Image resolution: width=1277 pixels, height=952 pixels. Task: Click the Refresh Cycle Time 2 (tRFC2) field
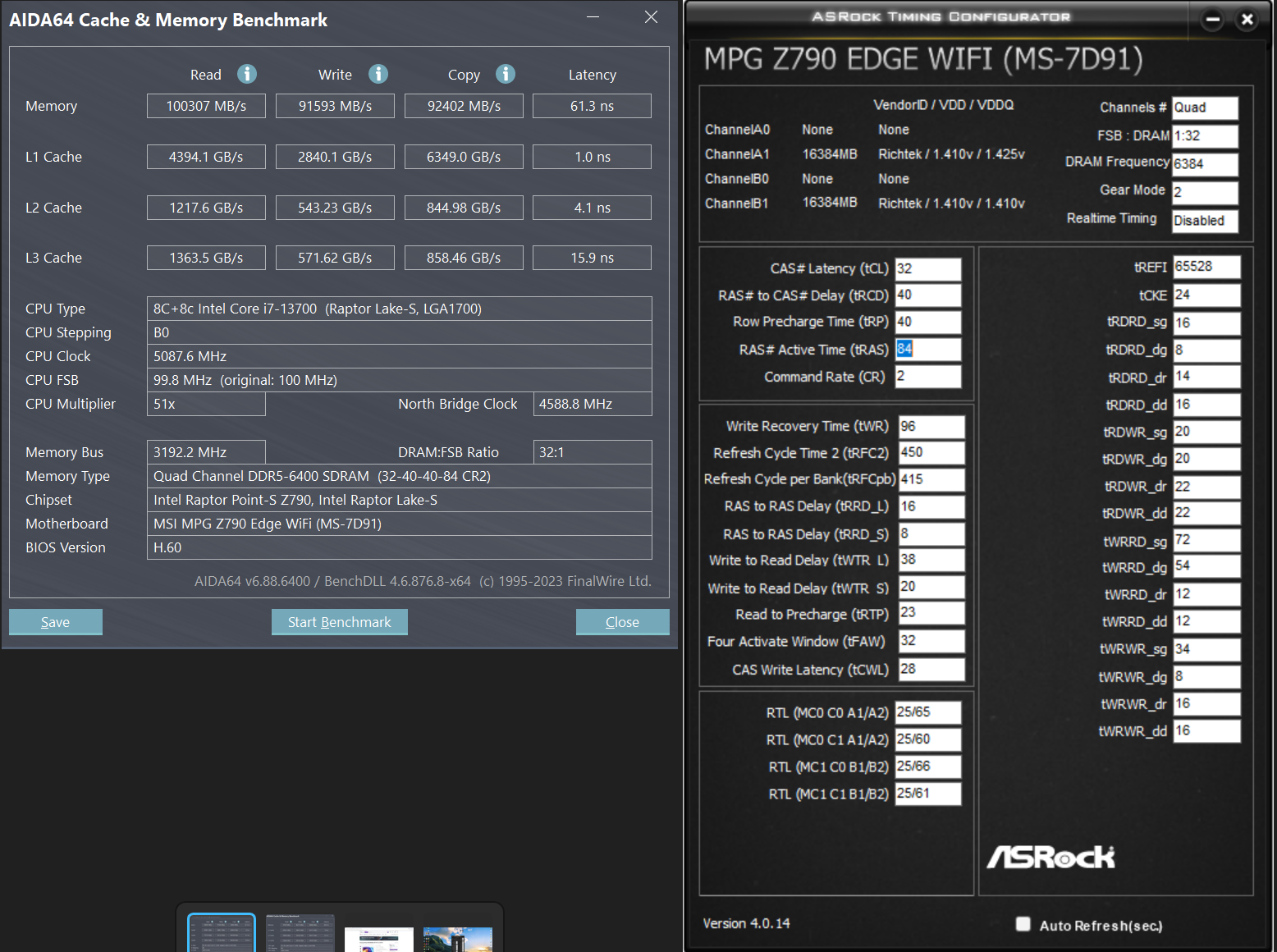(931, 453)
